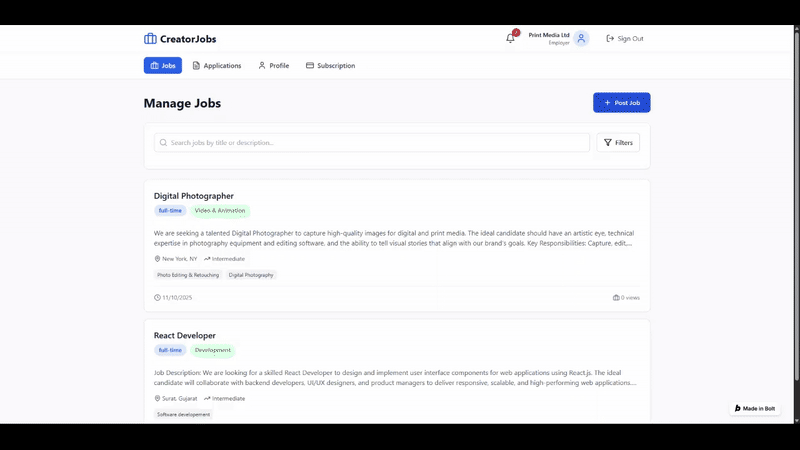Open the Subscription tab
Screen dimensions: 800x450
pyautogui.click(x=331, y=65)
